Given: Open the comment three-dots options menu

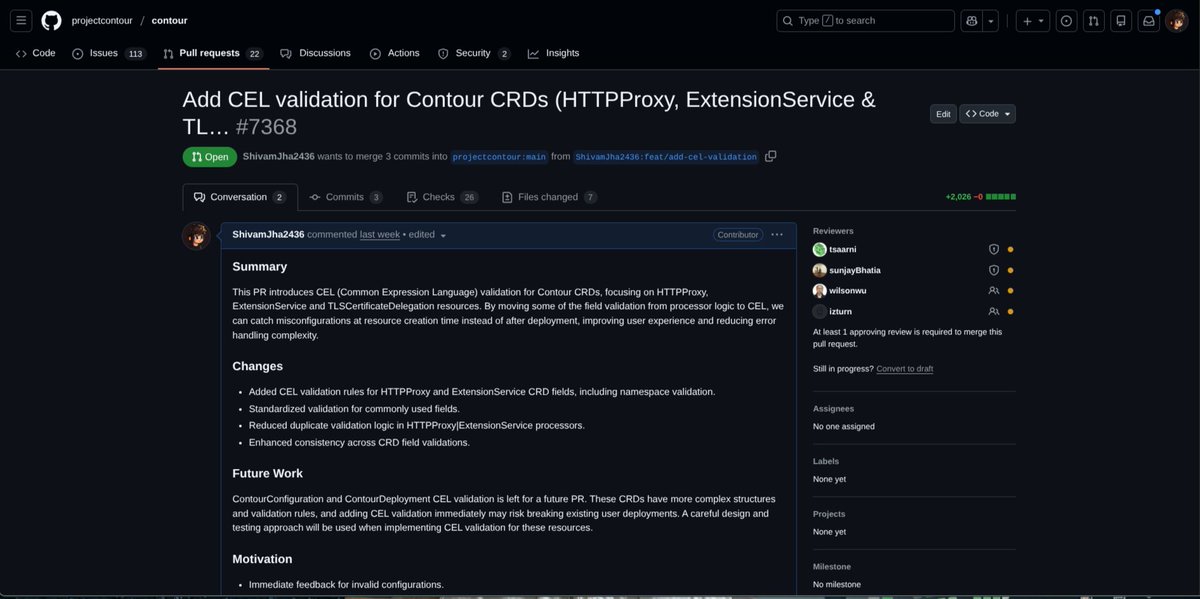Looking at the screenshot, I should click(x=777, y=234).
